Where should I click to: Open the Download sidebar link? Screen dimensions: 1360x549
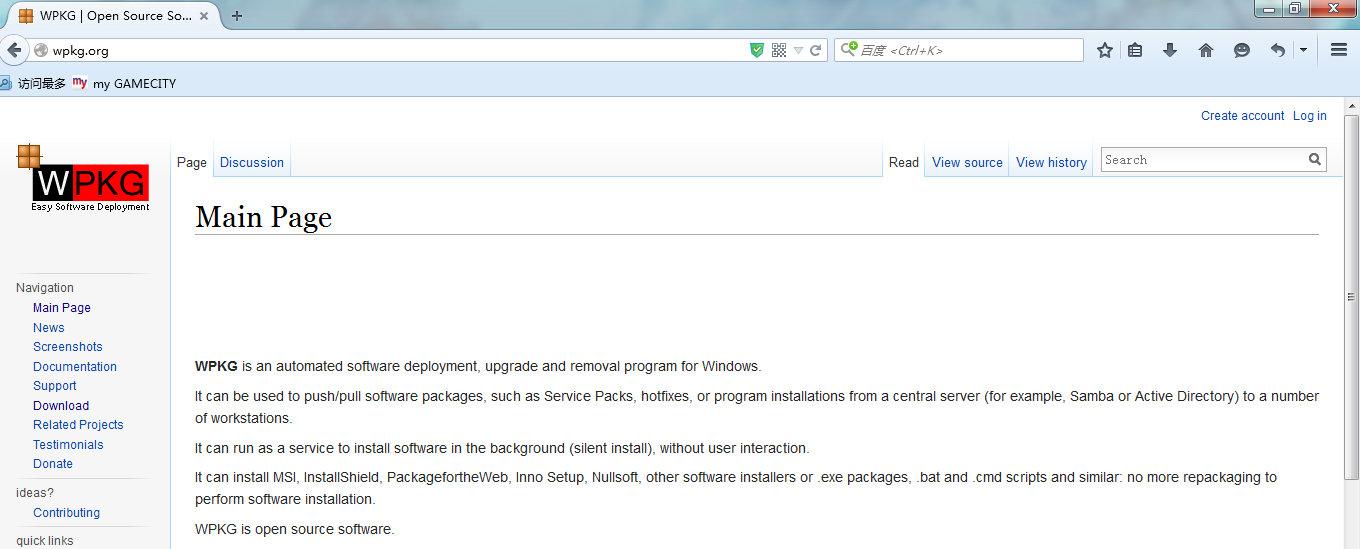[61, 405]
